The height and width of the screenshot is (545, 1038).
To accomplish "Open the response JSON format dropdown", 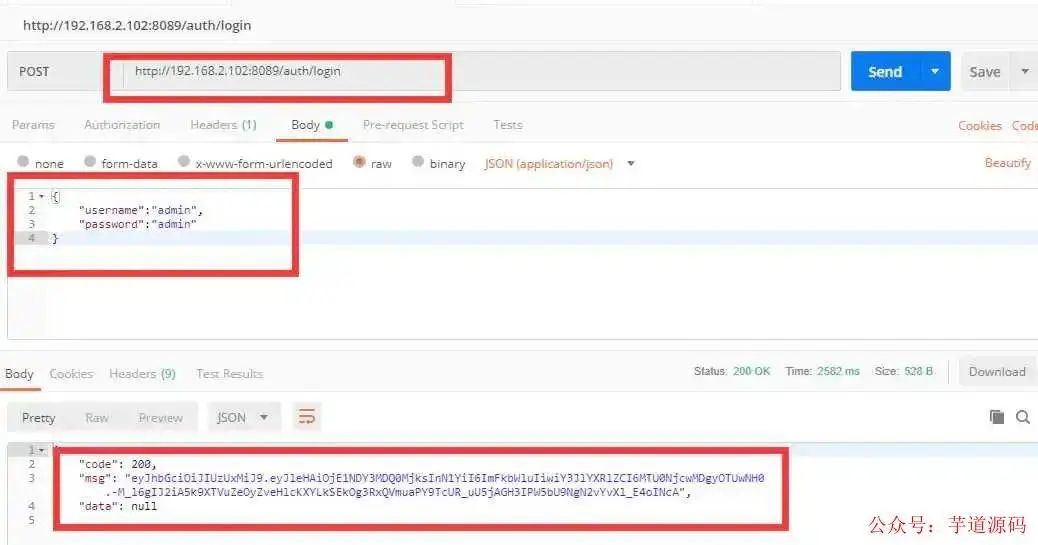I will (243, 418).
